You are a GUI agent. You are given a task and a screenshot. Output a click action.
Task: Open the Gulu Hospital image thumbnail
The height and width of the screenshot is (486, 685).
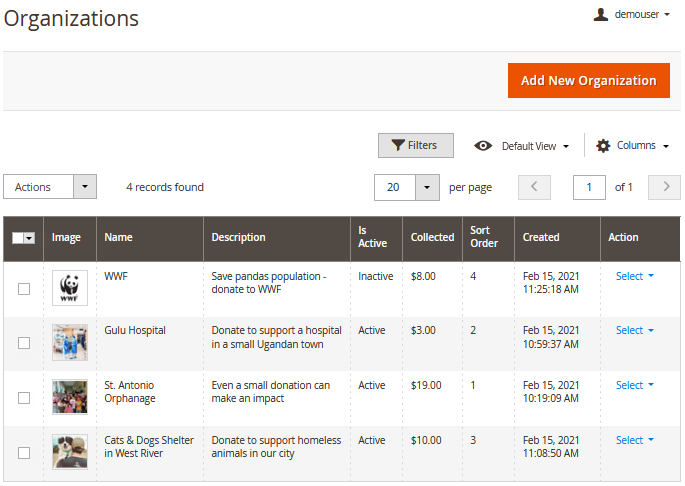(70, 342)
